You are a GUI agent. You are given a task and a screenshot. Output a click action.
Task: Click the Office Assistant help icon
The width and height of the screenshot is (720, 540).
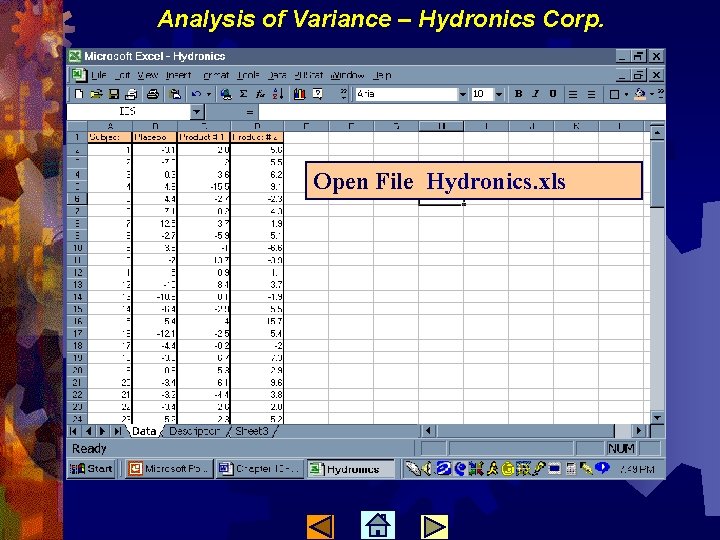[x=318, y=94]
